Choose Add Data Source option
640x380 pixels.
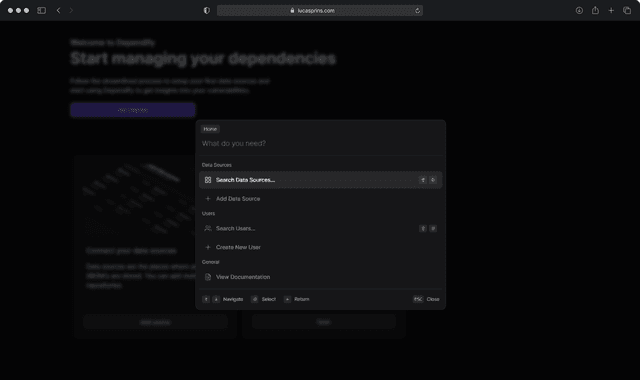(x=320, y=199)
